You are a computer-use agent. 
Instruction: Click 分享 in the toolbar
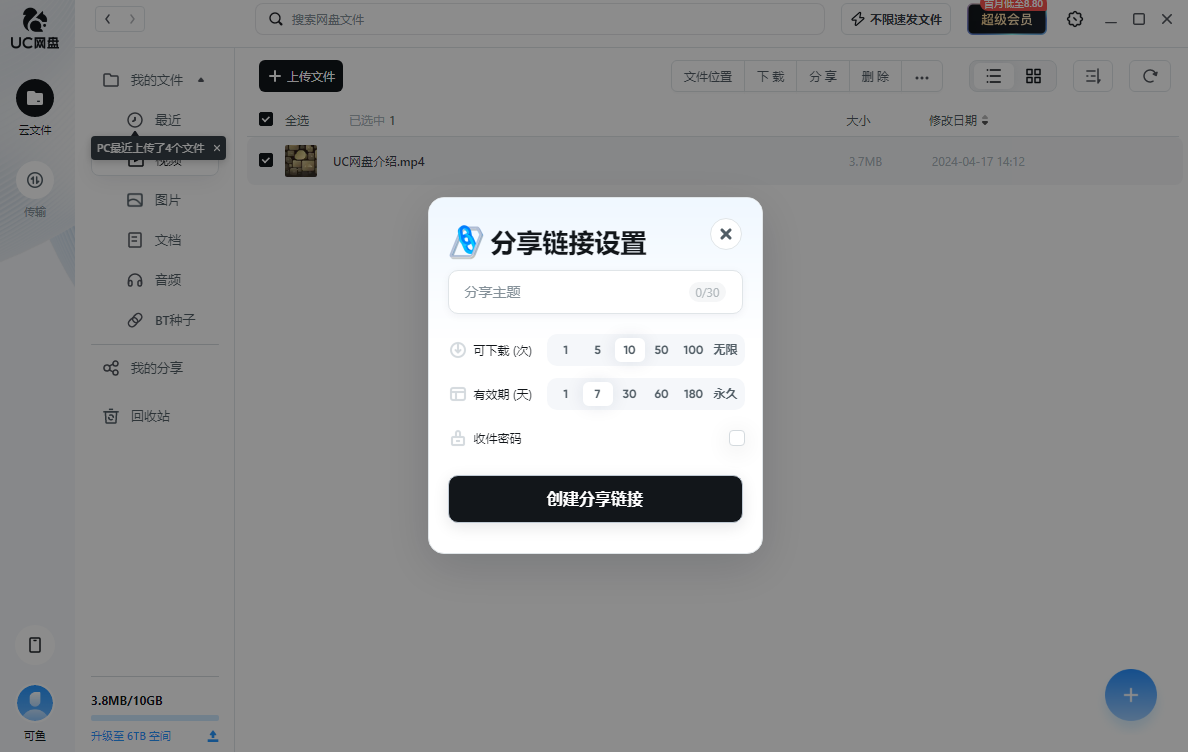click(x=823, y=76)
